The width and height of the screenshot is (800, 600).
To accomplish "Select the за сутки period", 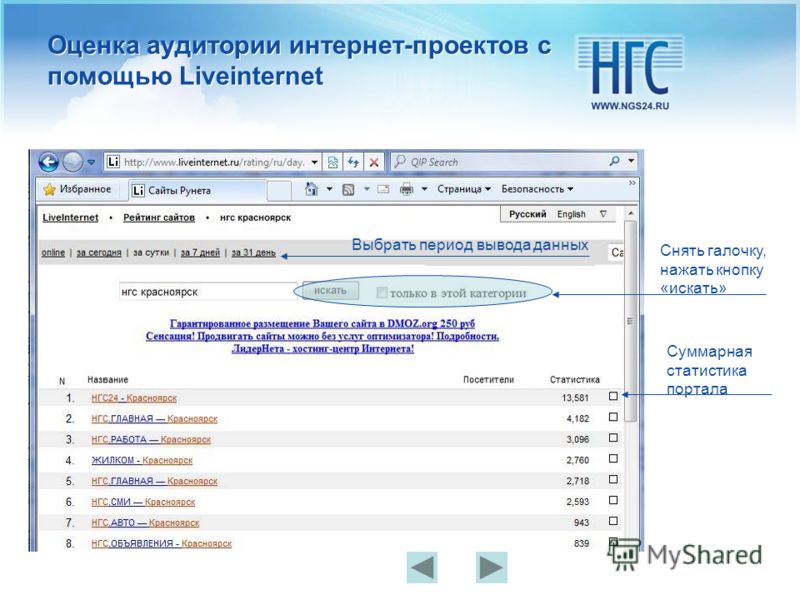I will (x=151, y=253).
